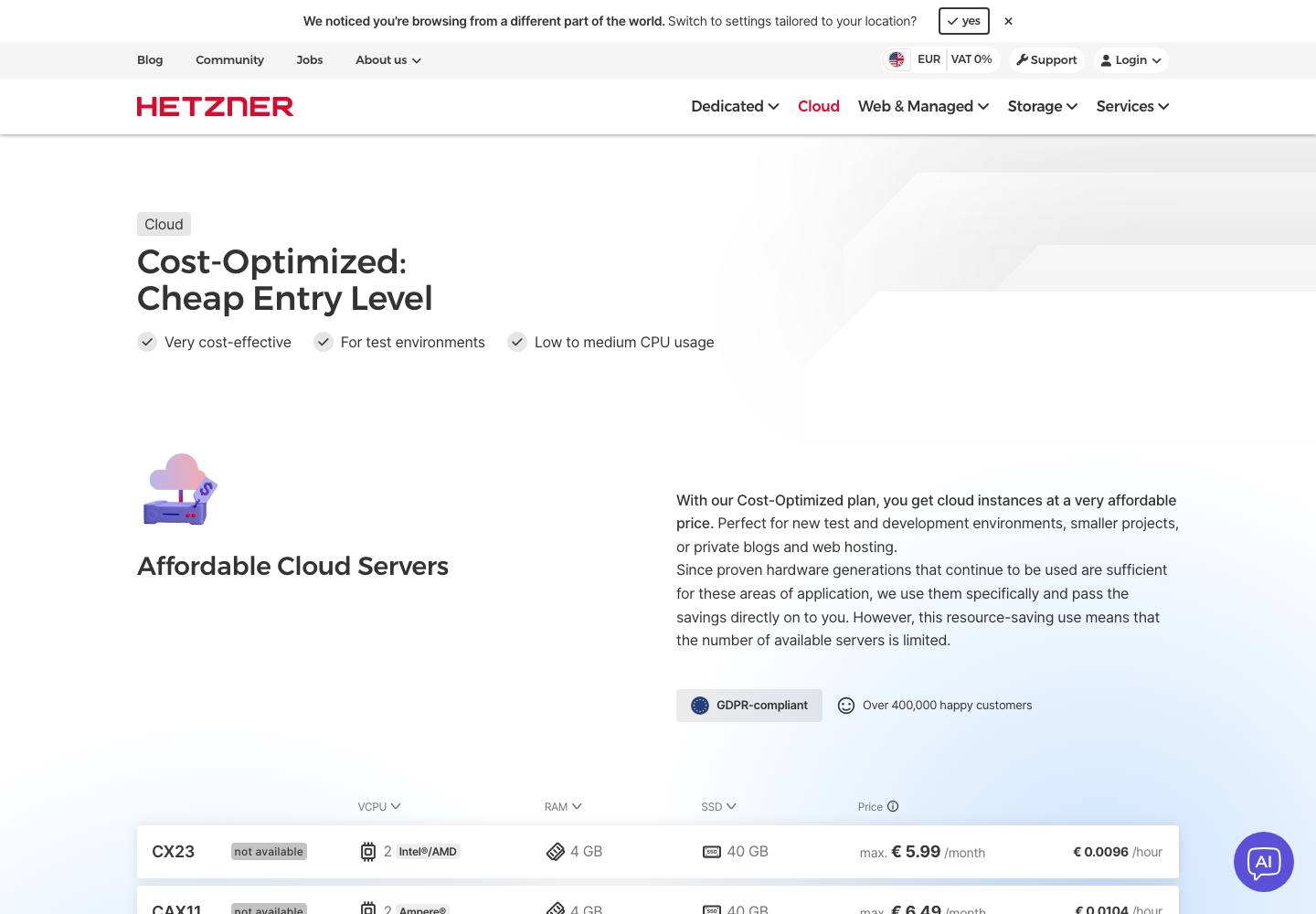Click the € 0.0096 /hour price

coord(1118,852)
